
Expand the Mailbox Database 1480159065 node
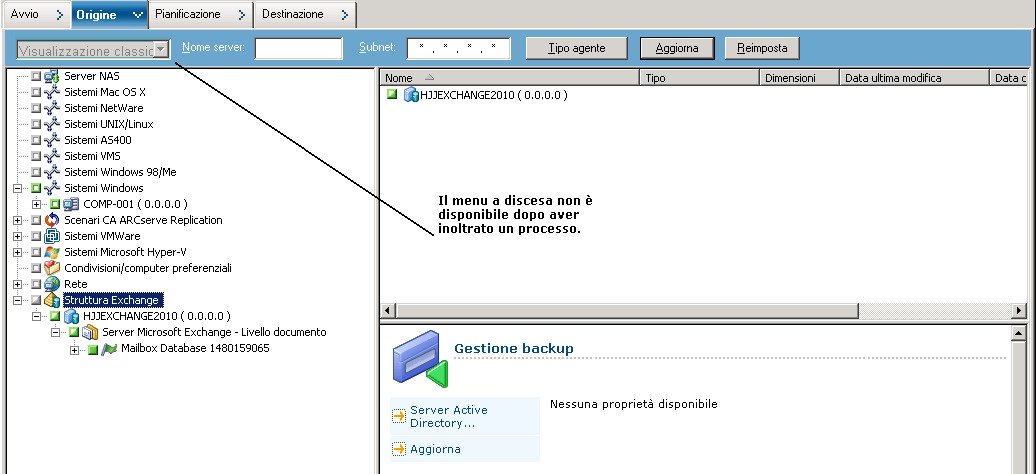[74, 349]
